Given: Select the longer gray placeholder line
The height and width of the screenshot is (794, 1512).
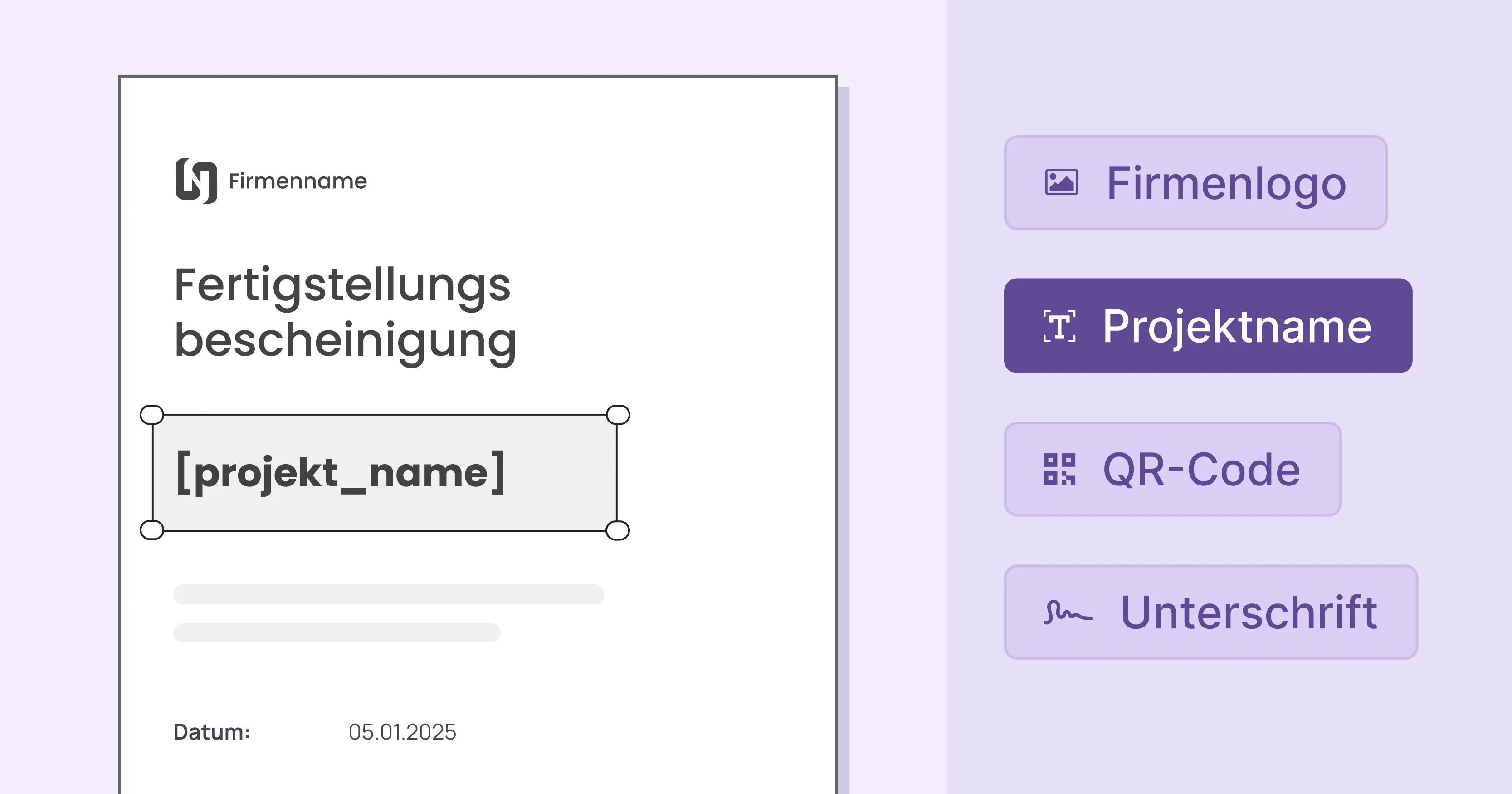Looking at the screenshot, I should pos(388,594).
